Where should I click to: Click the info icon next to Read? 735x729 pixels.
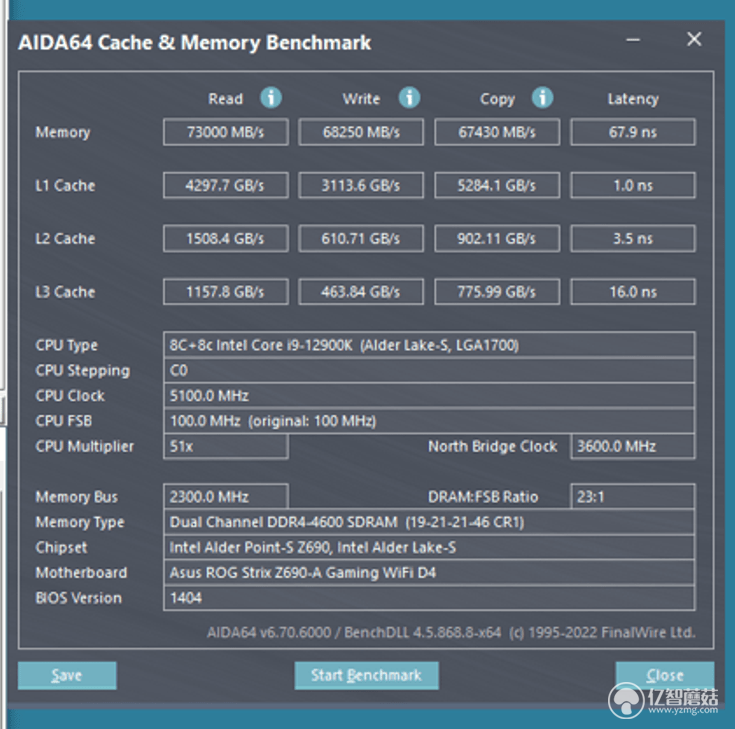(271, 98)
